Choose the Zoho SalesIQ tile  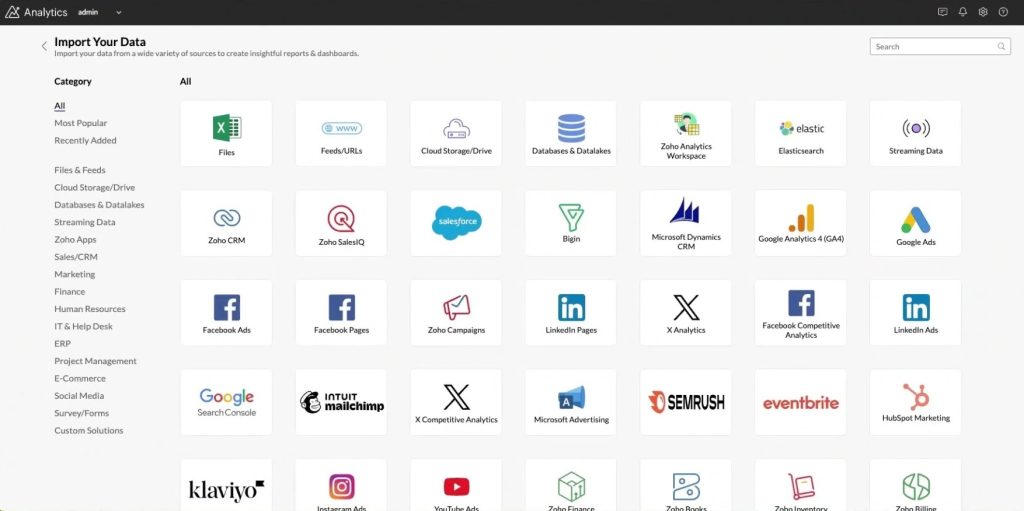pyautogui.click(x=341, y=223)
